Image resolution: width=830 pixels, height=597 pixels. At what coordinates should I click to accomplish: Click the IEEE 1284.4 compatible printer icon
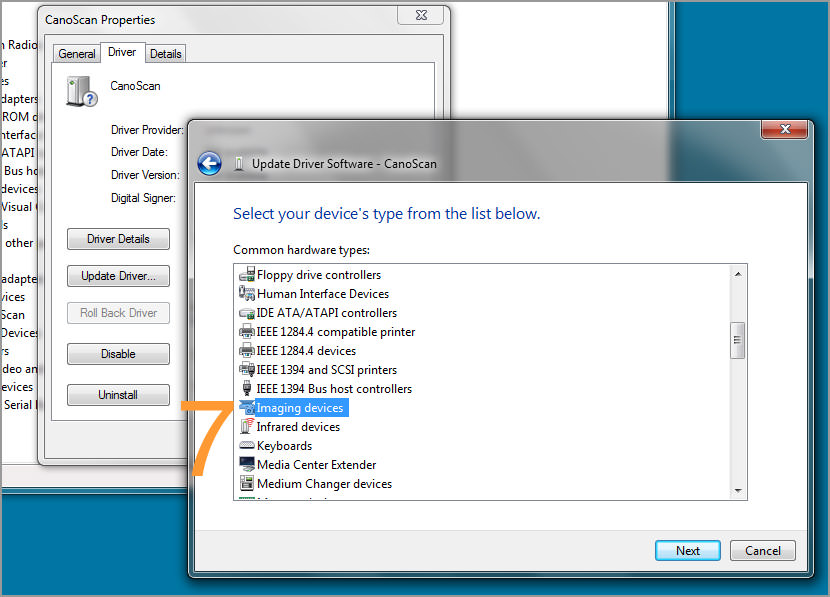click(247, 331)
